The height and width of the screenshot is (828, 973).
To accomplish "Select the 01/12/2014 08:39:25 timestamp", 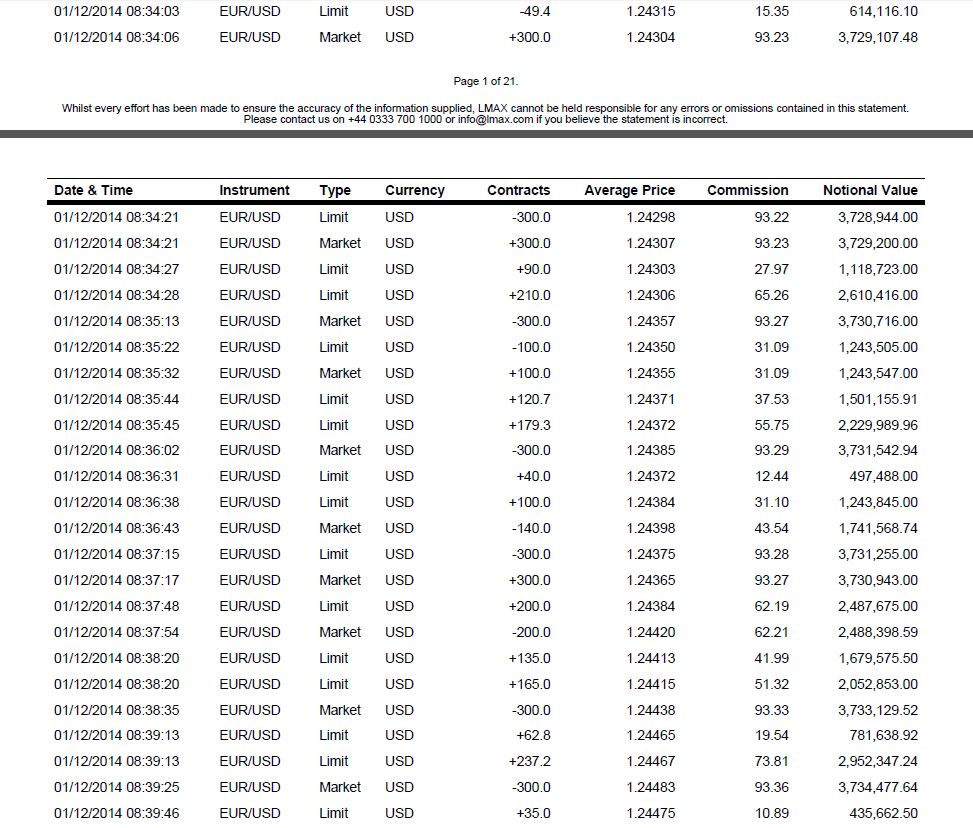I will click(x=117, y=788).
